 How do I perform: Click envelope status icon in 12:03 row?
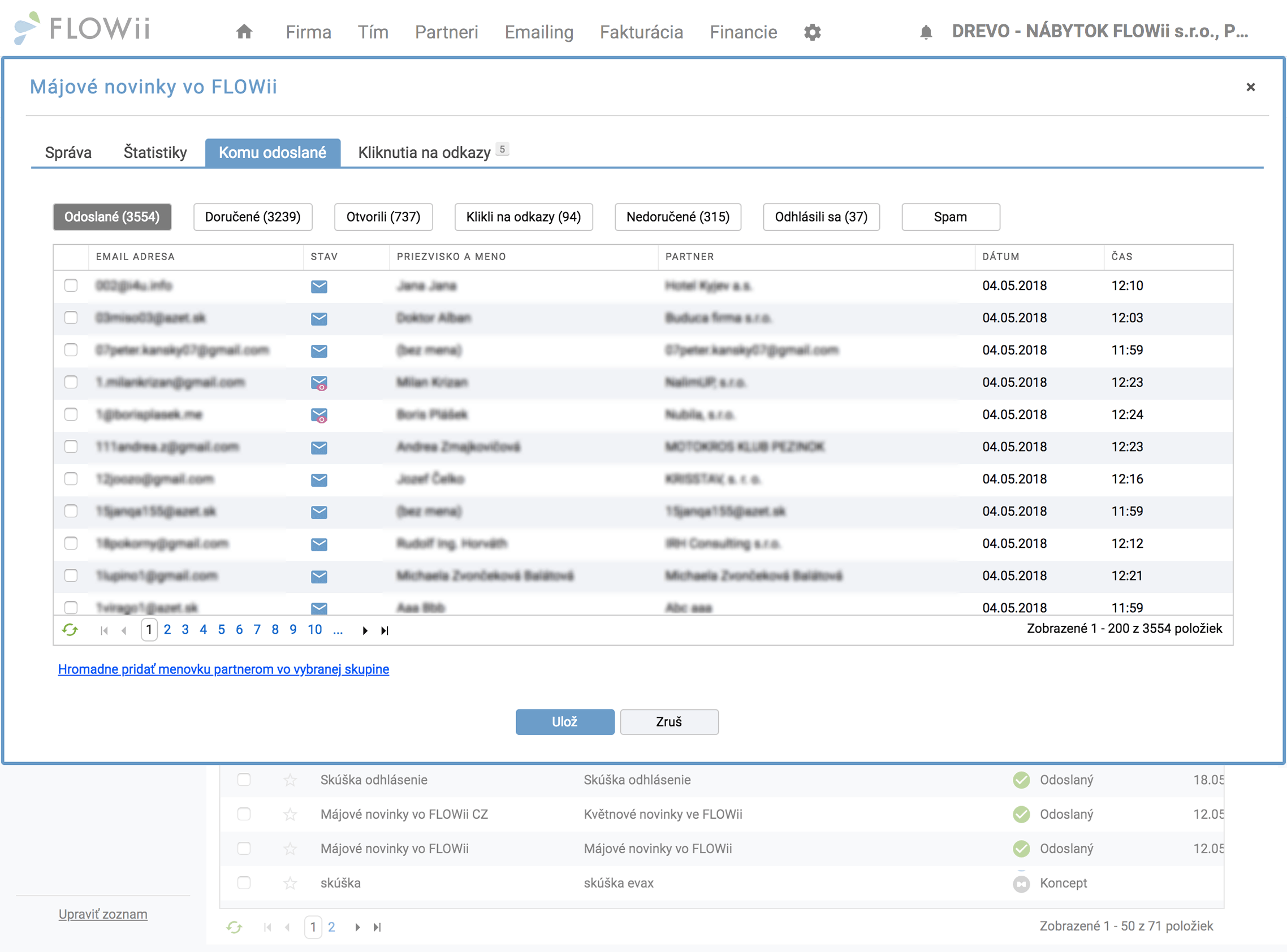coord(319,319)
